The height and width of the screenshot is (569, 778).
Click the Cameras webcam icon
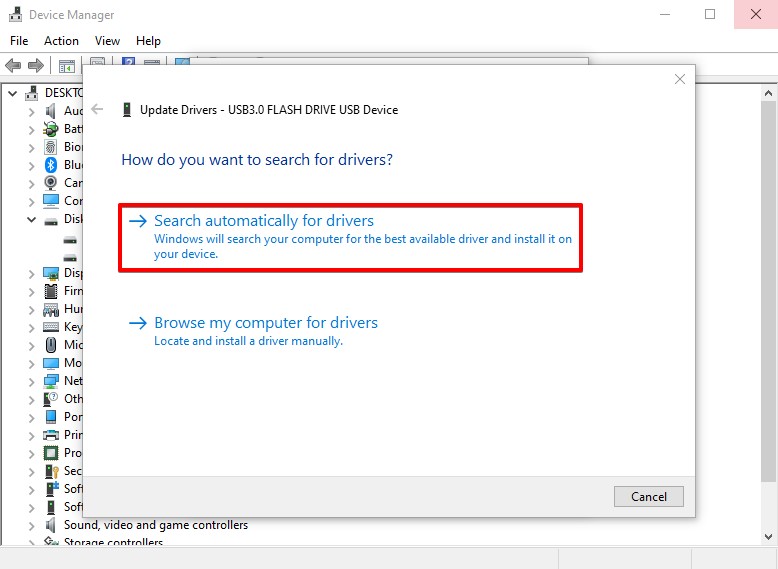tap(51, 183)
